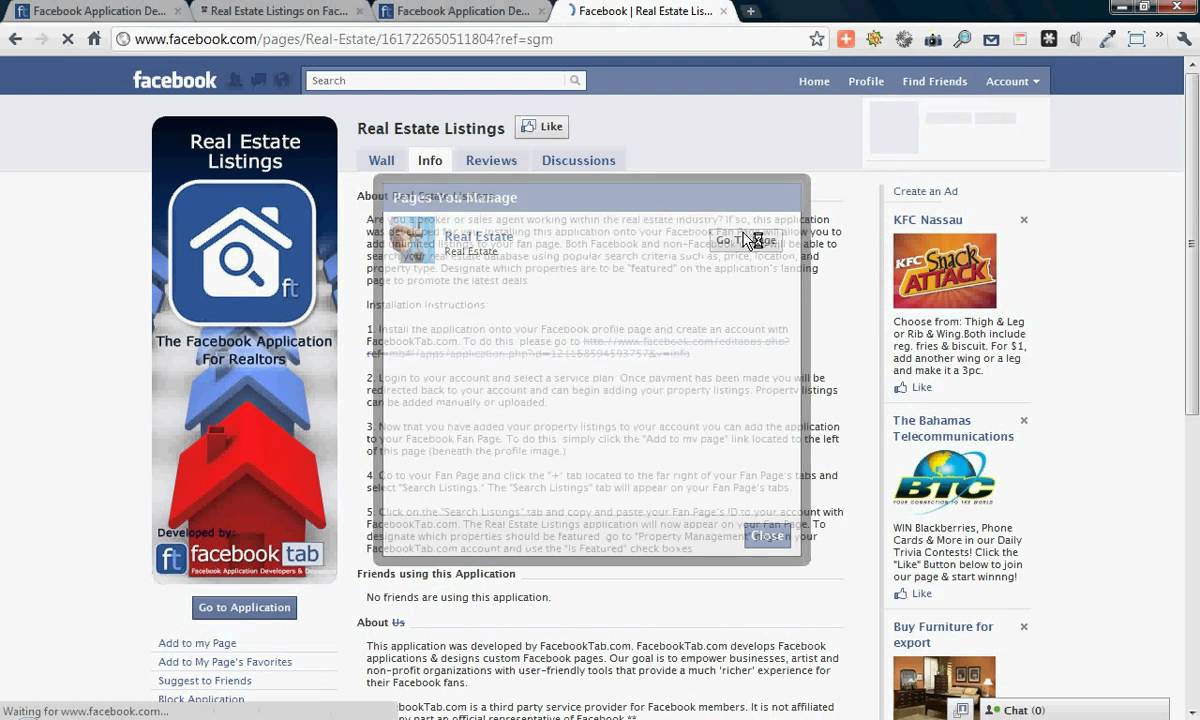Open Facebook friend requests icon

pos(236,80)
